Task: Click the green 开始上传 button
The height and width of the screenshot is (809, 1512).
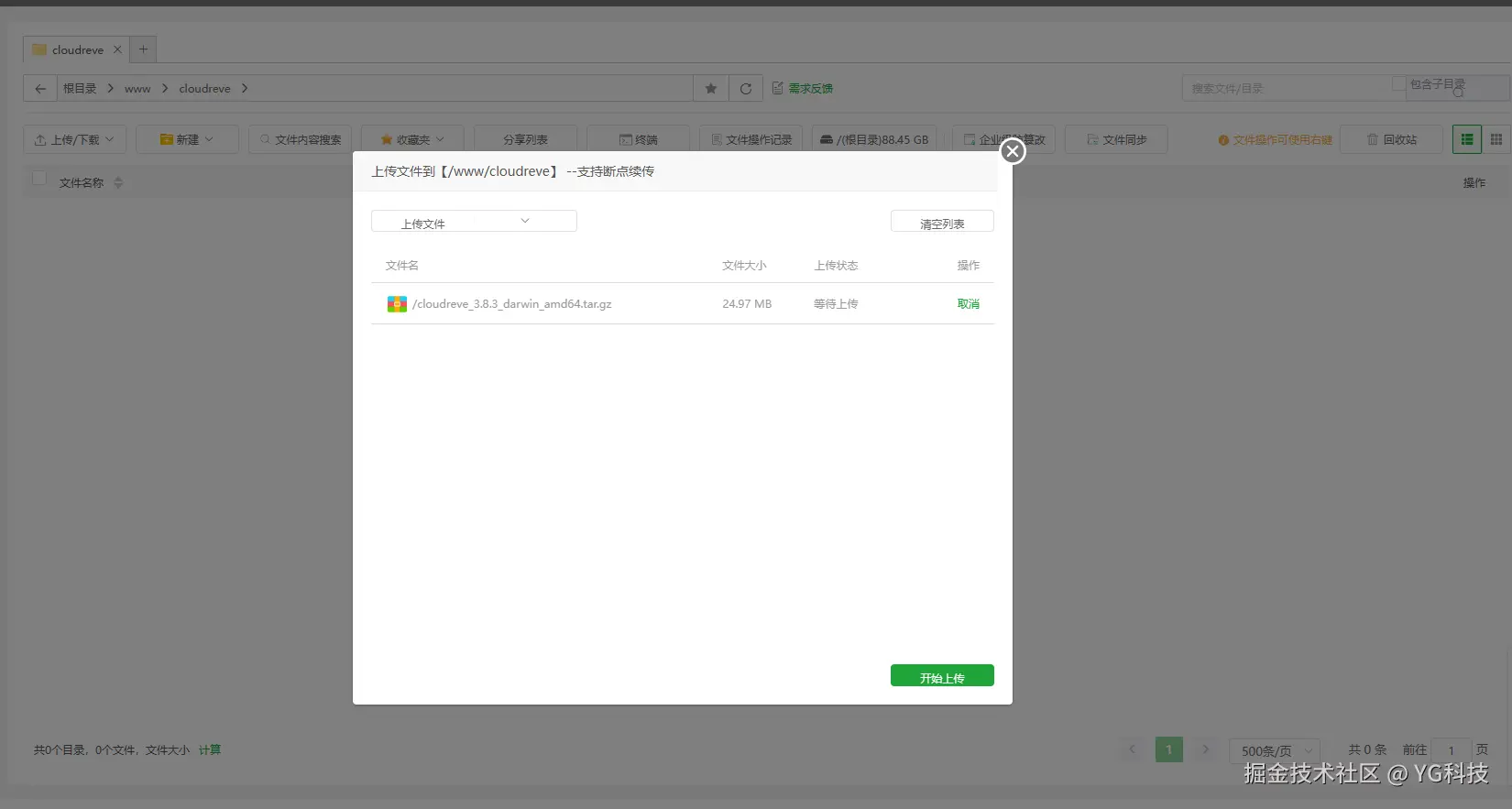Action: [x=942, y=675]
